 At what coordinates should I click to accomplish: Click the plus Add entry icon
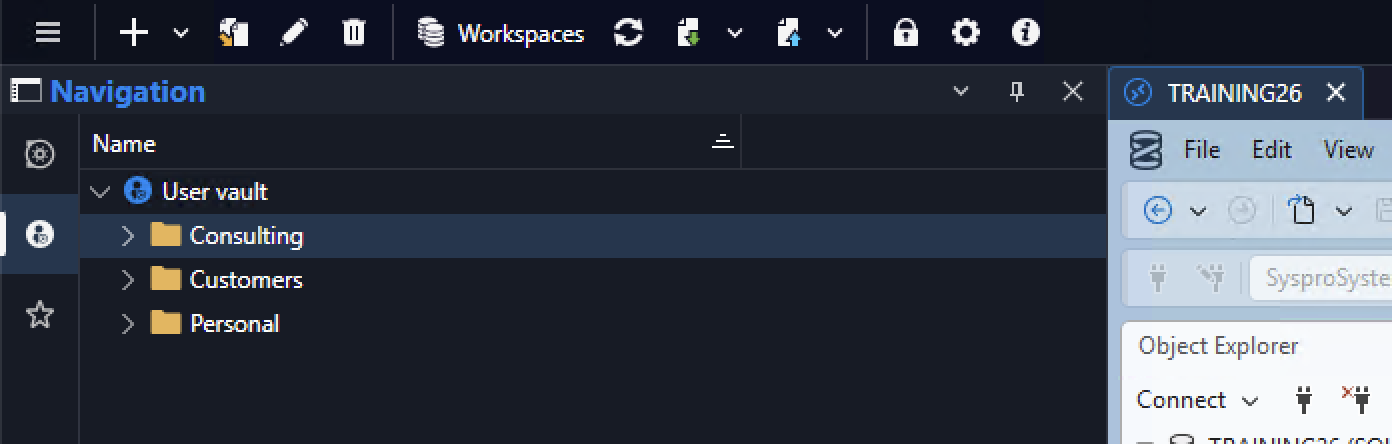pyautogui.click(x=134, y=32)
